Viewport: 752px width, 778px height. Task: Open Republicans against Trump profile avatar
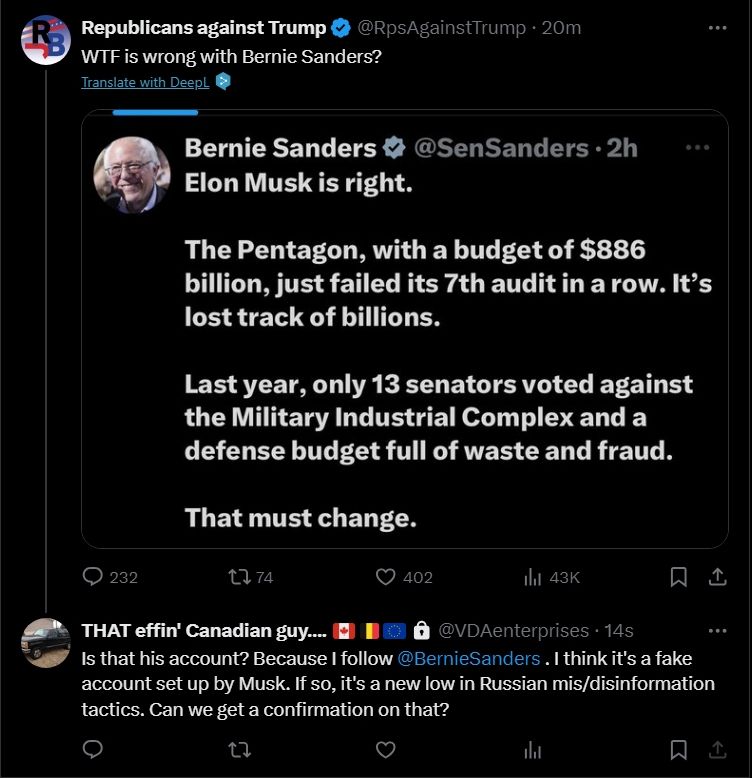pos(46,40)
